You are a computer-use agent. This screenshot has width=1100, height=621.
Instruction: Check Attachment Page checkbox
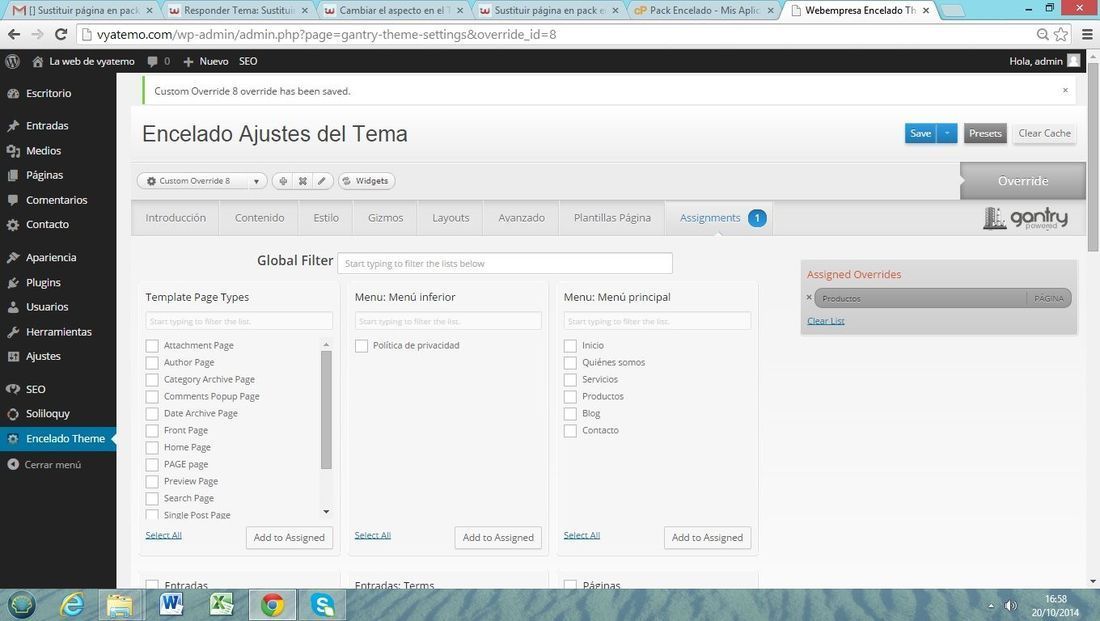[152, 346]
